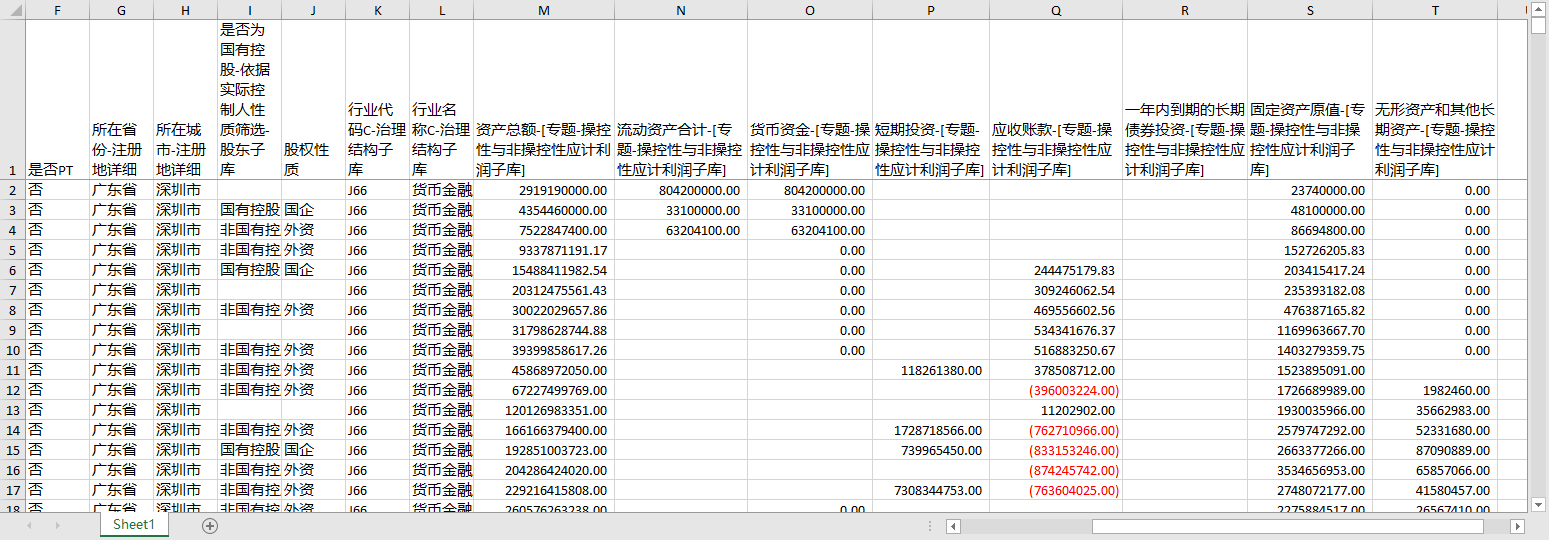
Task: Click the header cell '股权性质'
Action: (x=313, y=100)
